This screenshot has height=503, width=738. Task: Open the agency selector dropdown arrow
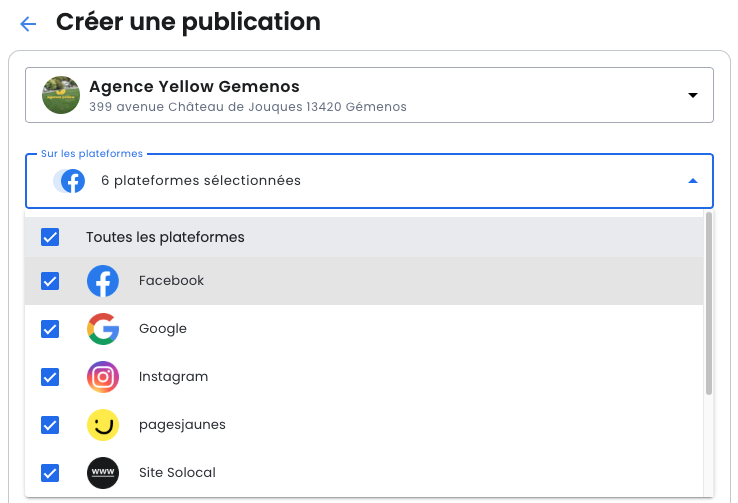(x=692, y=95)
